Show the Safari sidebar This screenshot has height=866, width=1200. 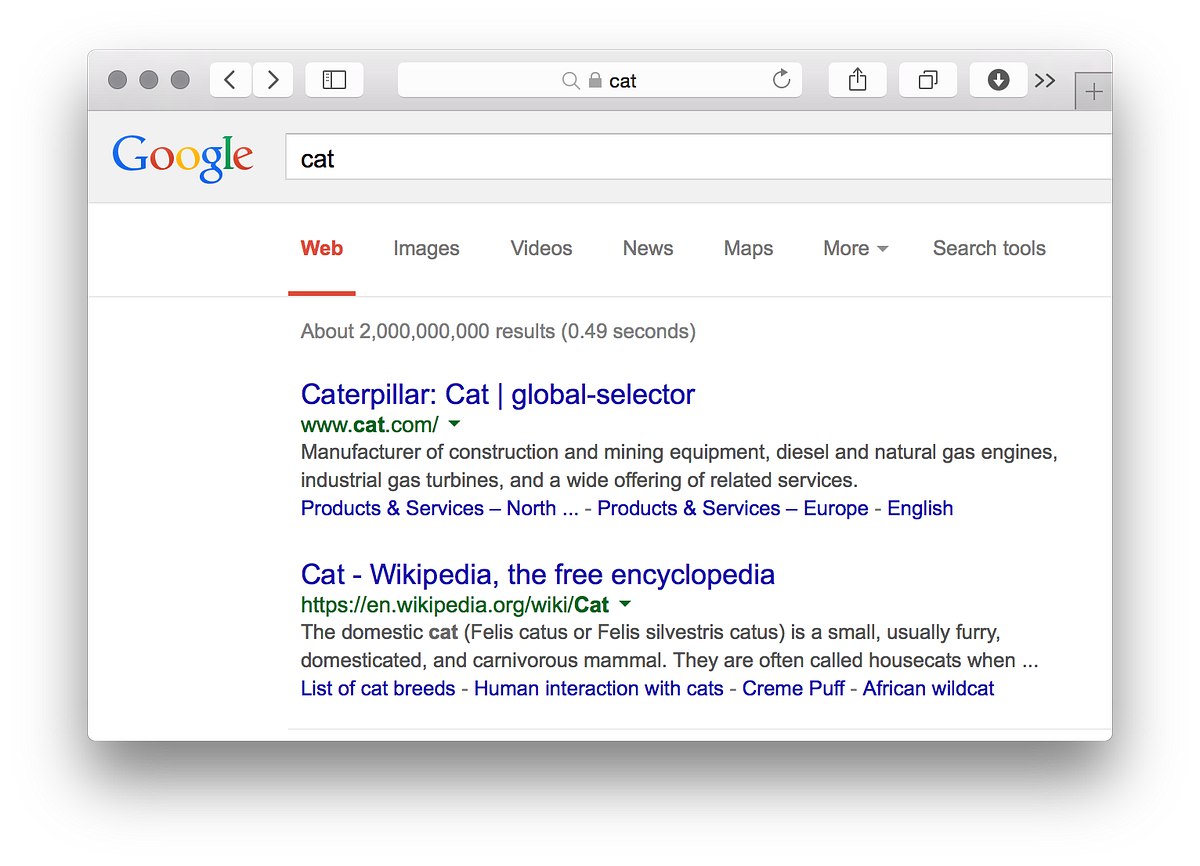[x=334, y=79]
